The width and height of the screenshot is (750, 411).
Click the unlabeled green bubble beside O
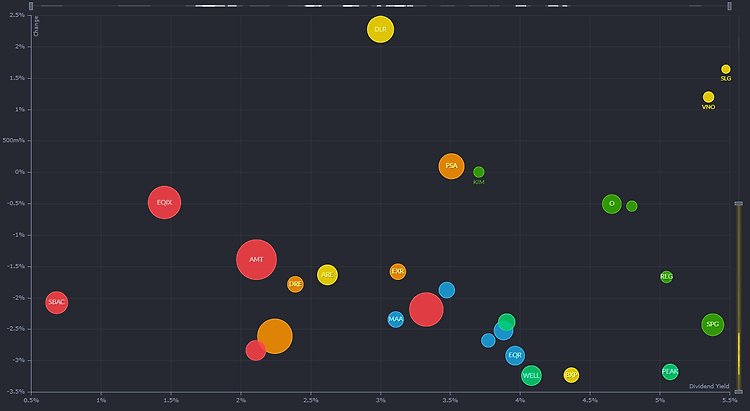(x=632, y=206)
